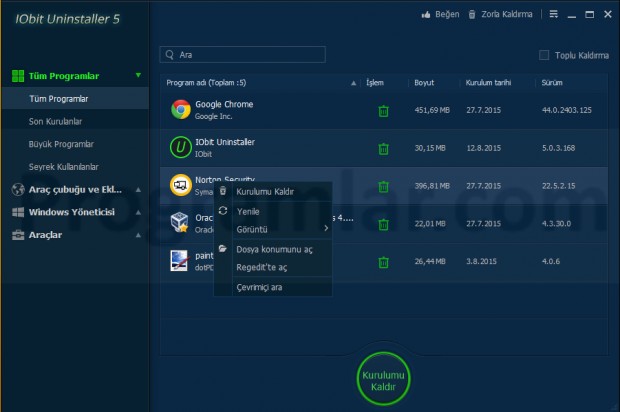This screenshot has height=412, width=620.
Task: Expand the Araçlar section arrow
Action: tap(138, 235)
